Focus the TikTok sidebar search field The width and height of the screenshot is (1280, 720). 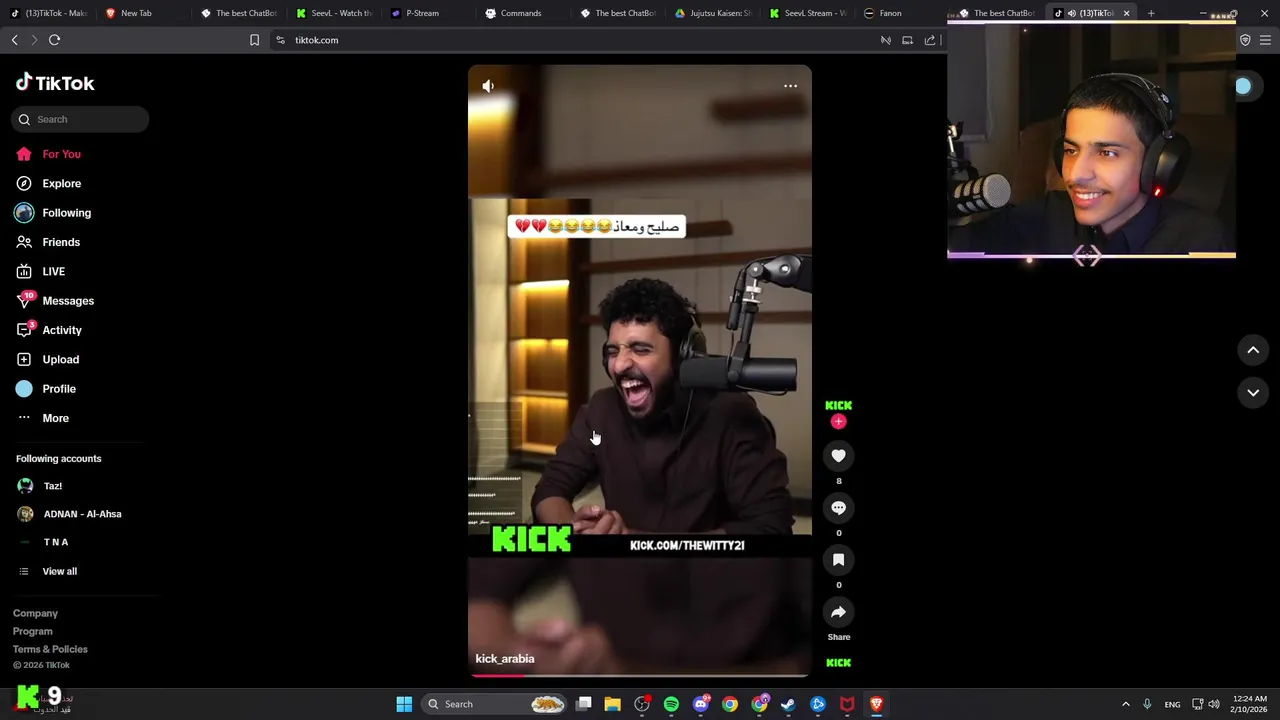tap(80, 119)
